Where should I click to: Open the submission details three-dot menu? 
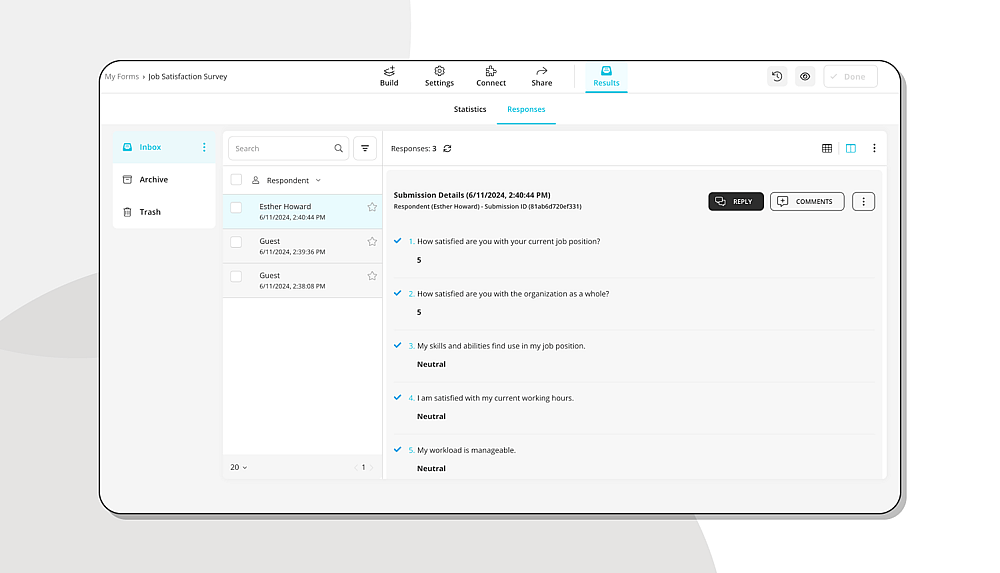pos(864,201)
